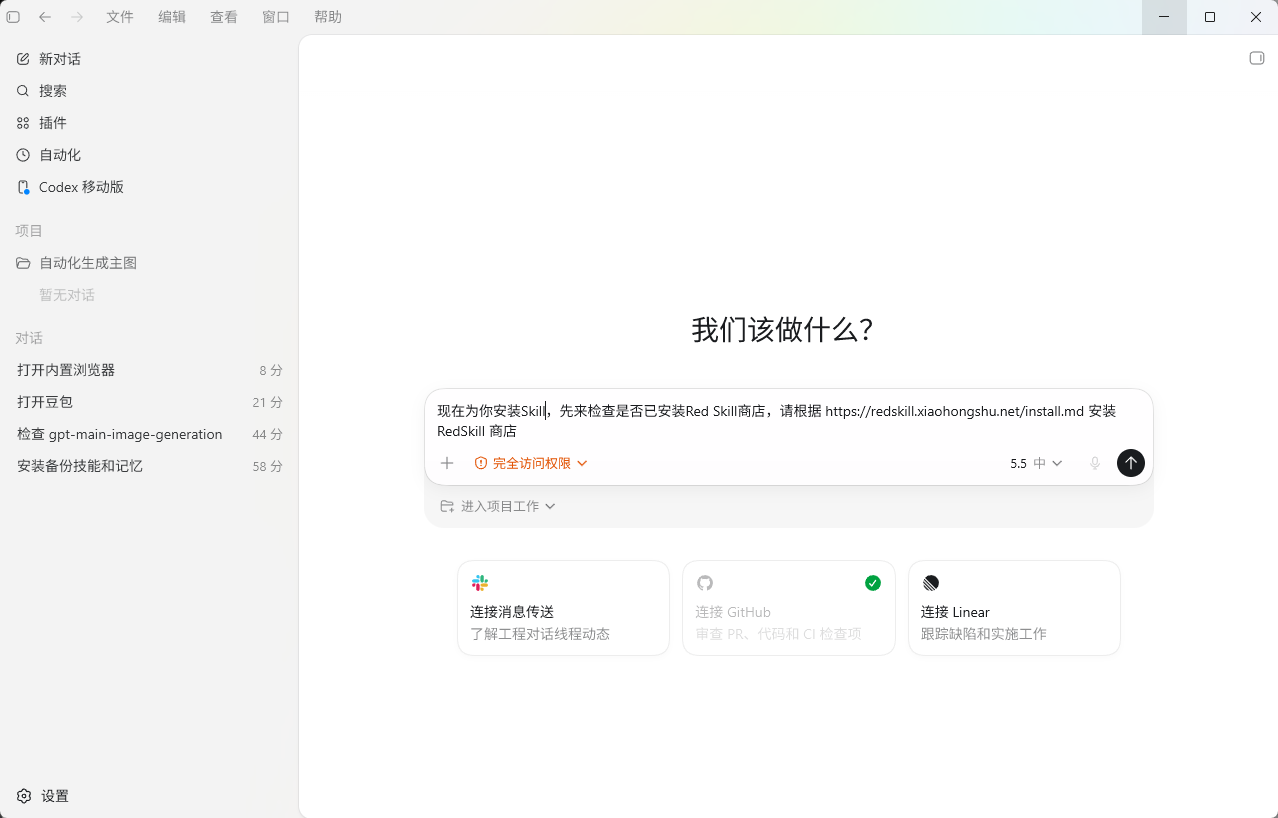Open the 打开内置浏览器 conversation
The height and width of the screenshot is (818, 1278).
click(x=149, y=370)
